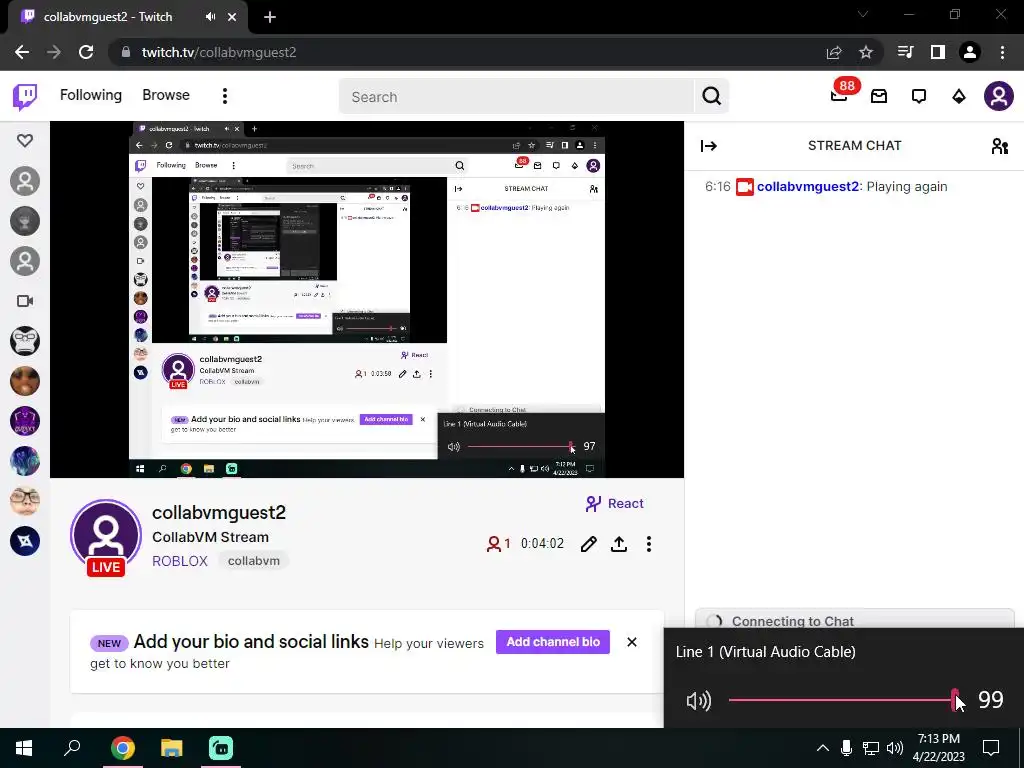Click the Twitch logo home icon
Viewport: 1024px width, 768px height.
[25, 97]
